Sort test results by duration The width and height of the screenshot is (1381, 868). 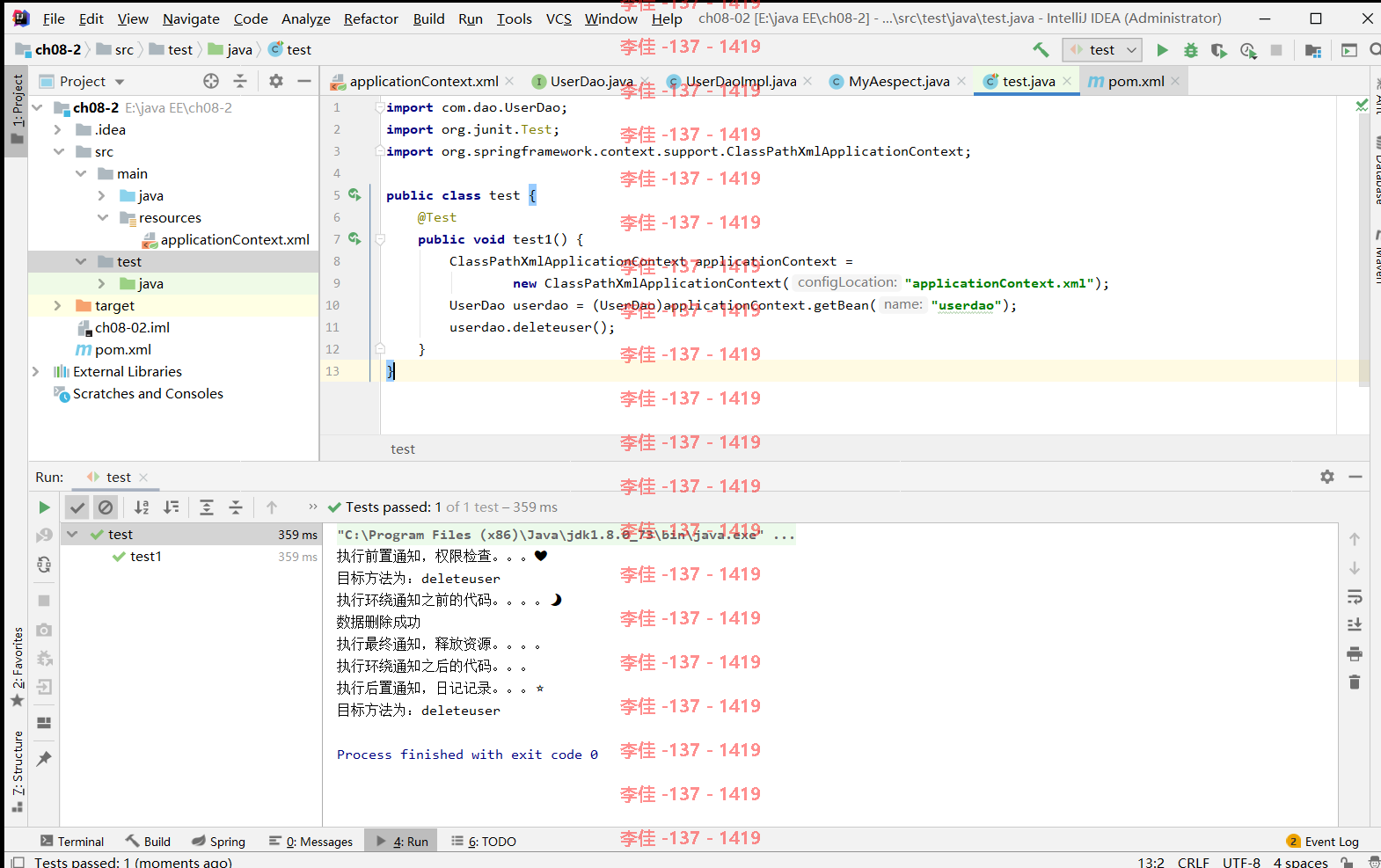pyautogui.click(x=172, y=507)
